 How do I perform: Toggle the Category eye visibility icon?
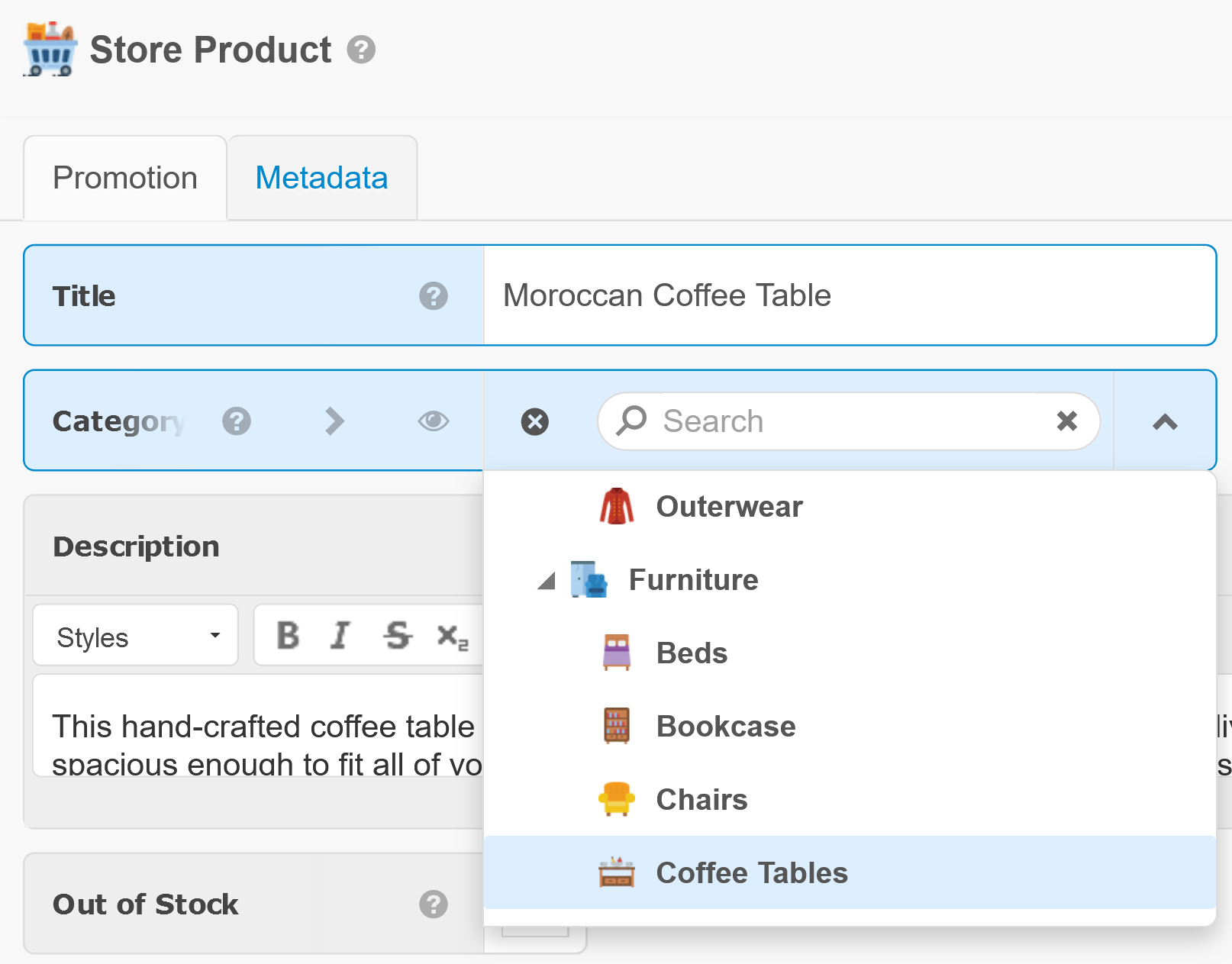(433, 421)
